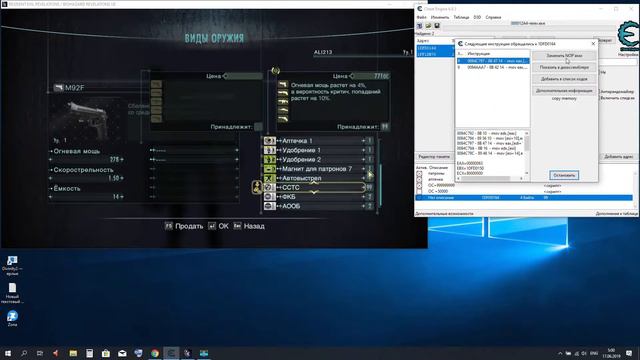Show hidden system tray icons chevron

click(x=560, y=353)
